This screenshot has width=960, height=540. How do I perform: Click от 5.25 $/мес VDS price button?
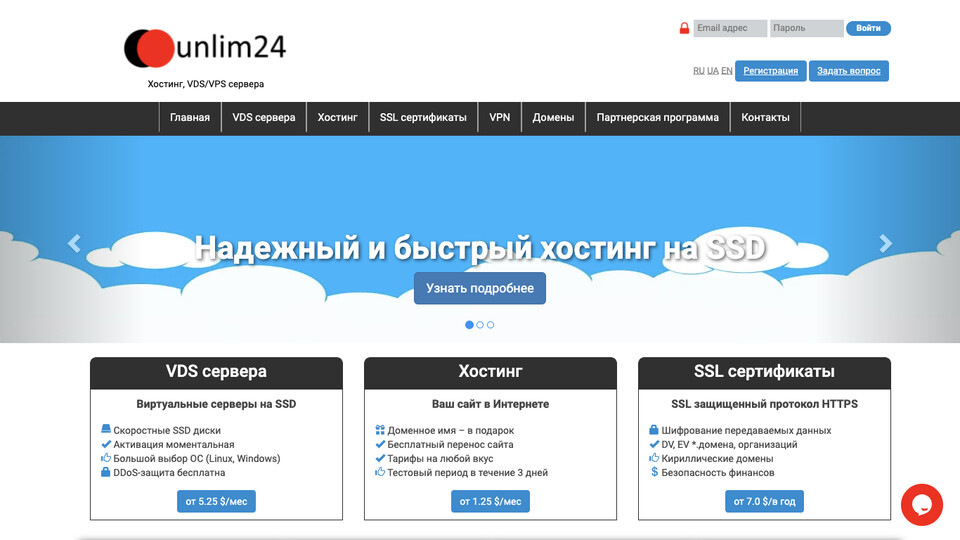pyautogui.click(x=216, y=501)
